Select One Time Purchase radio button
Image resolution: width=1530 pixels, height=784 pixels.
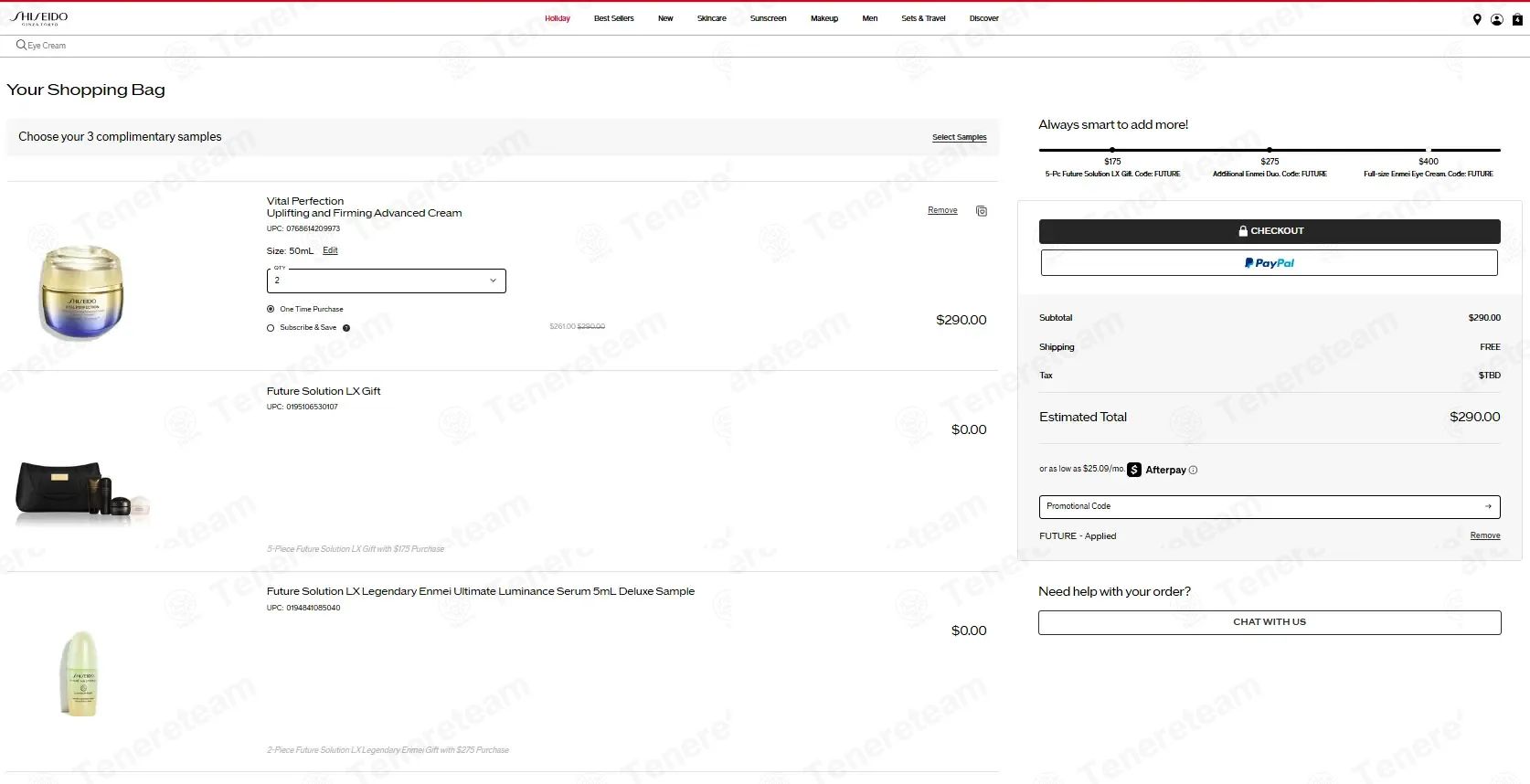[271, 309]
